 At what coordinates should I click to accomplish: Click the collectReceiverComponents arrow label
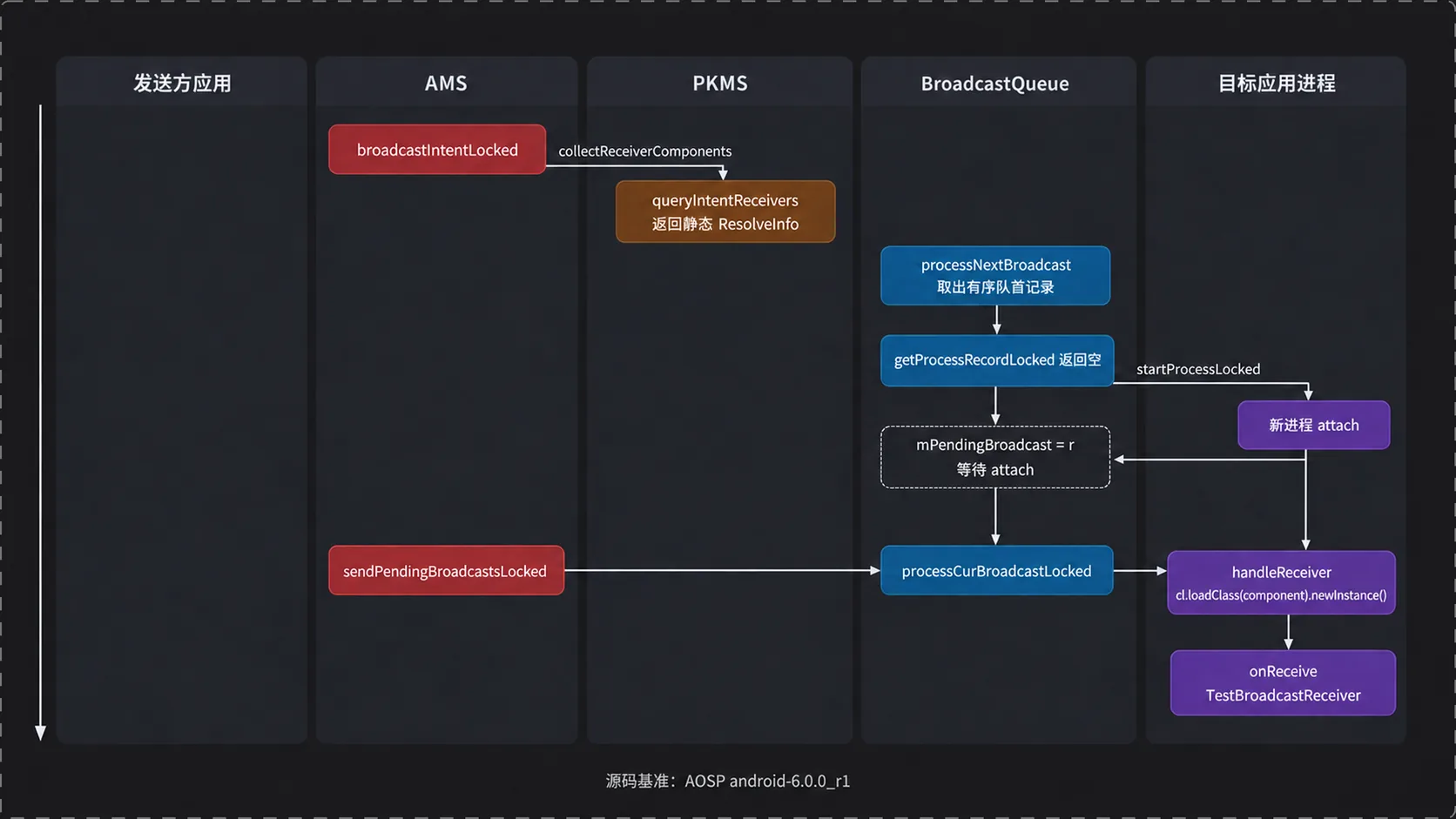pyautogui.click(x=645, y=151)
